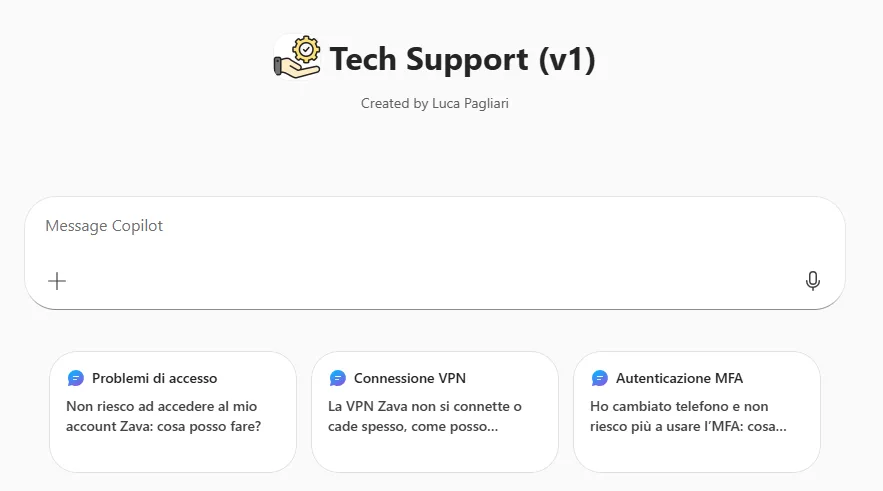The image size is (883, 491).
Task: Click the Tech Support agent logo icon
Action: point(298,58)
